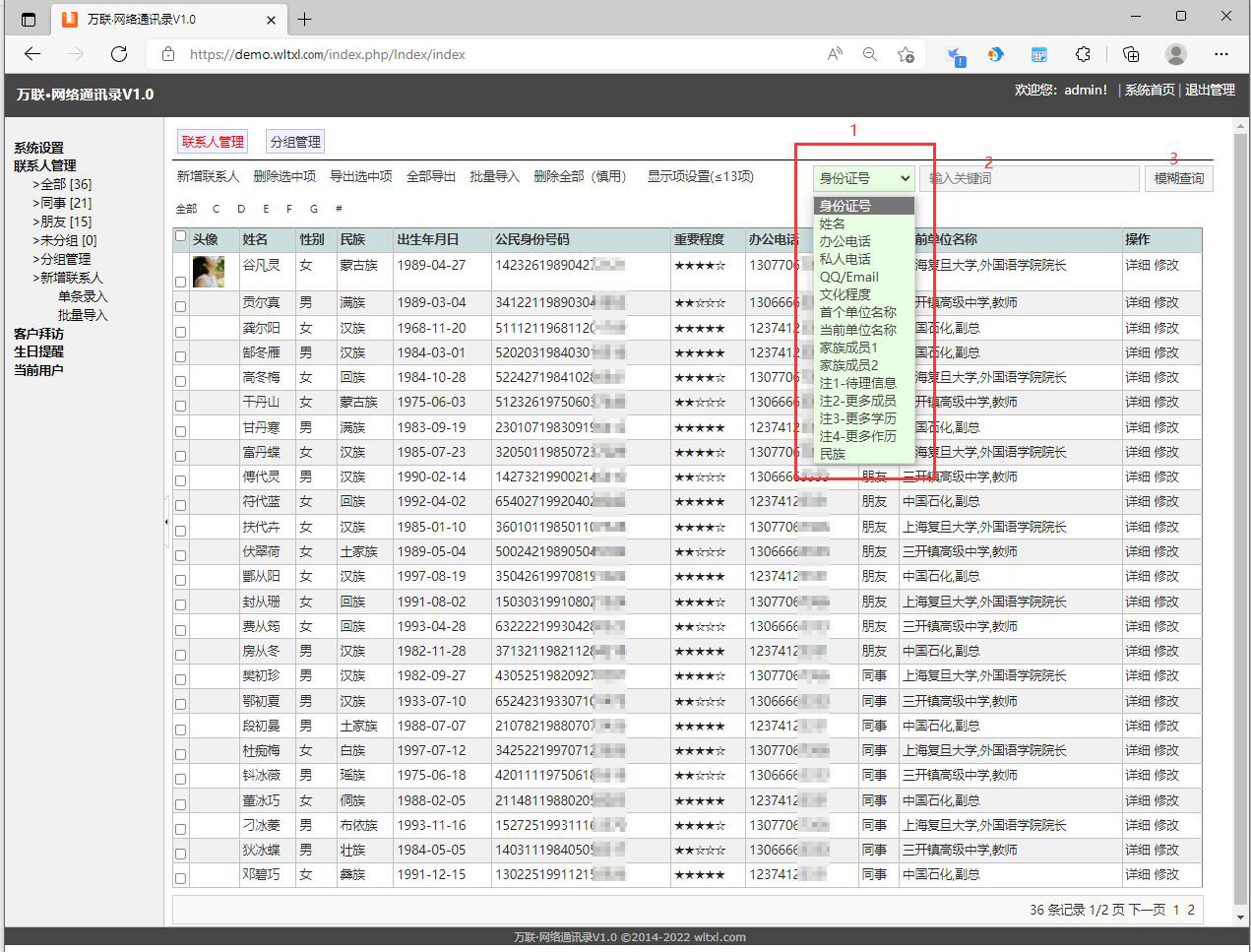Close the 万联-网络通讯录V1.0 tab
The width and height of the screenshot is (1251, 952).
272,20
